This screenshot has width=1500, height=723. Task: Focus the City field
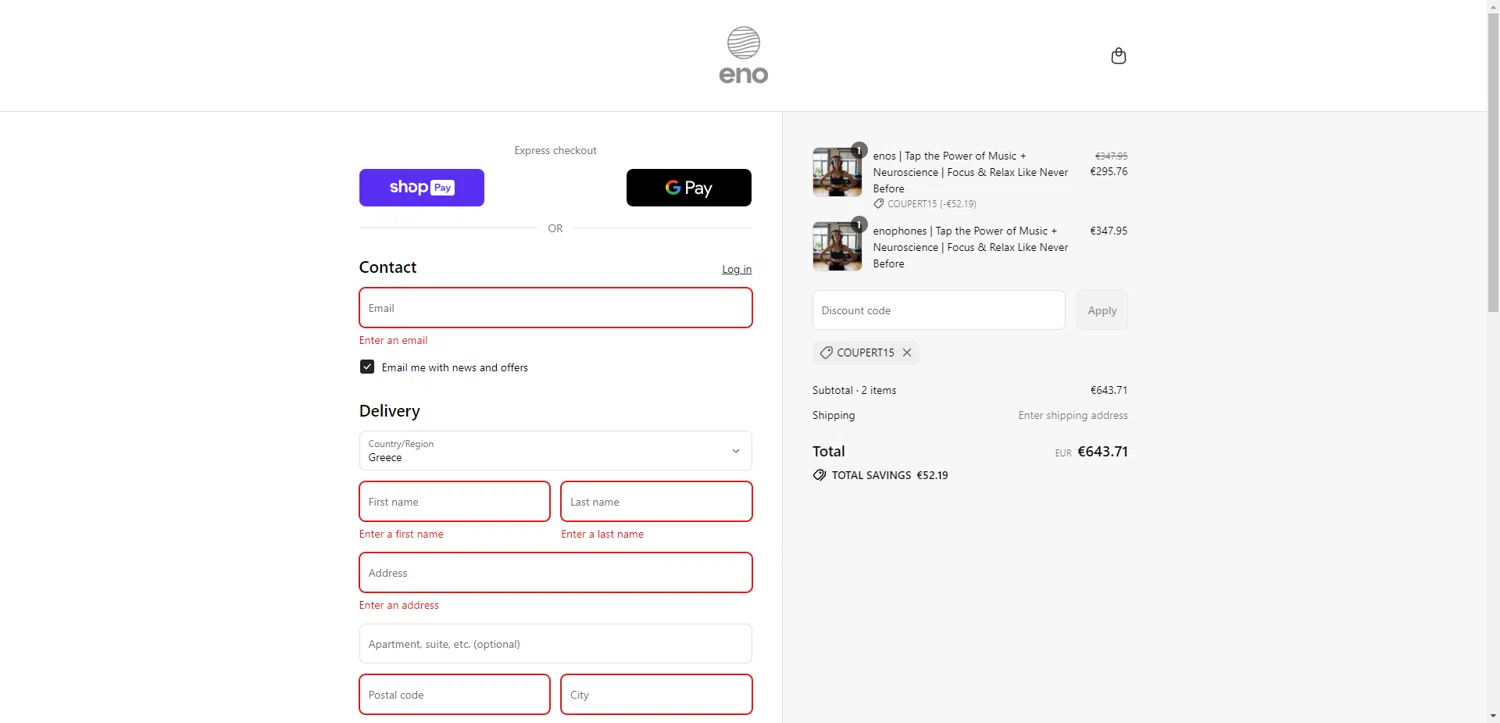click(656, 695)
